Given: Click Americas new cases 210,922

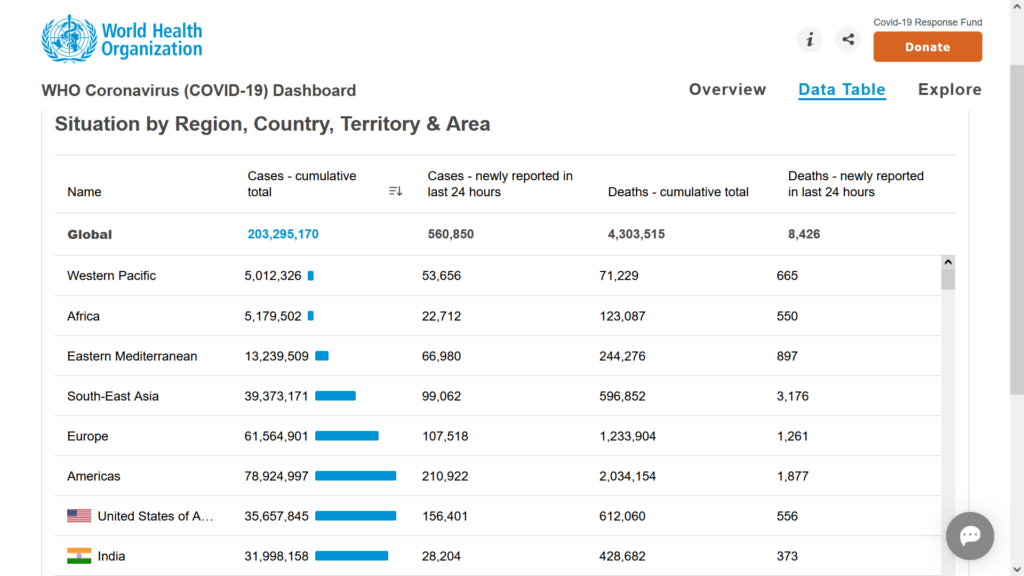Looking at the screenshot, I should [x=445, y=476].
